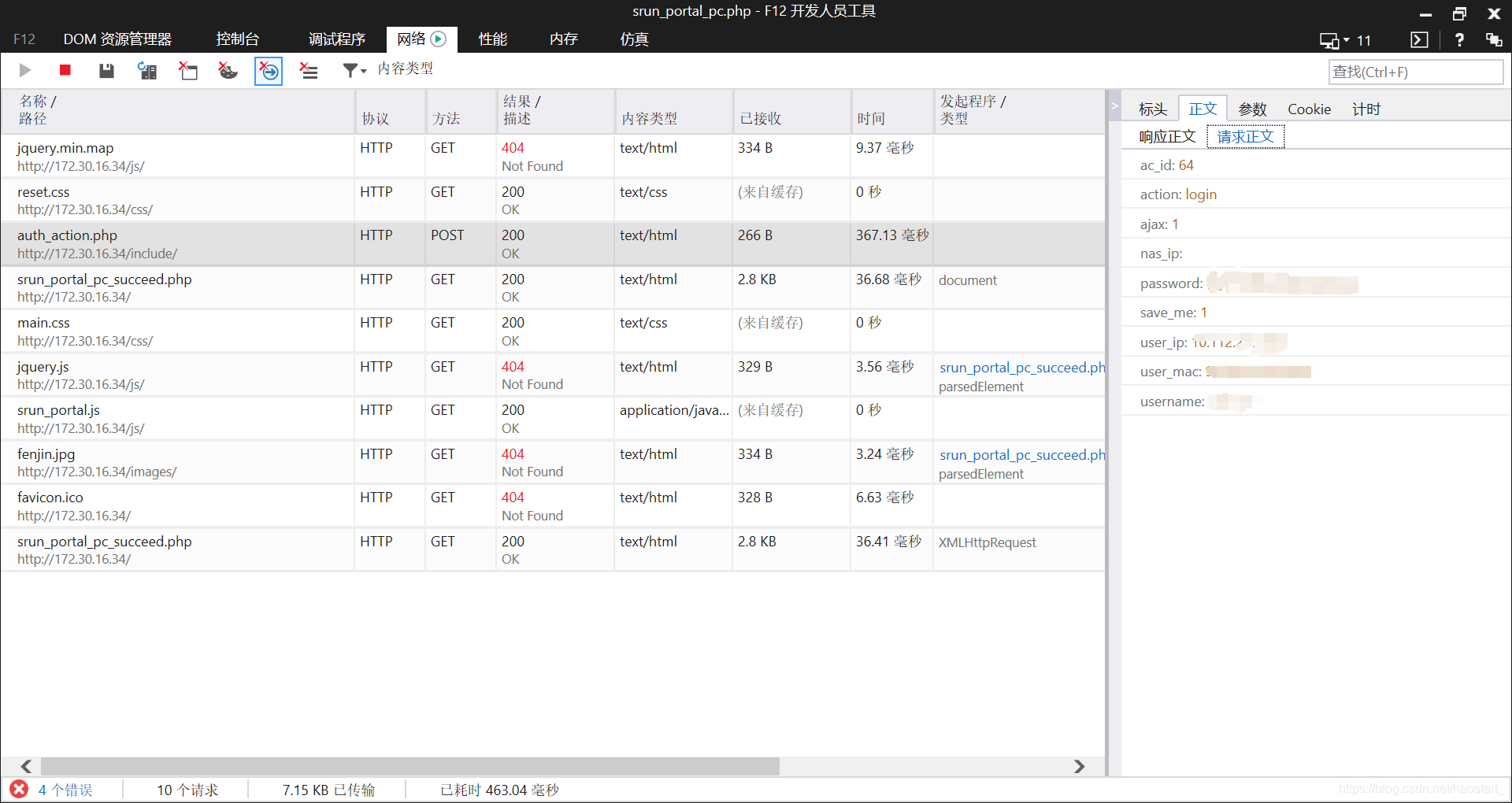Viewport: 1512px width, 803px height.
Task: Toggle clear entries on navigate icon
Action: [269, 71]
